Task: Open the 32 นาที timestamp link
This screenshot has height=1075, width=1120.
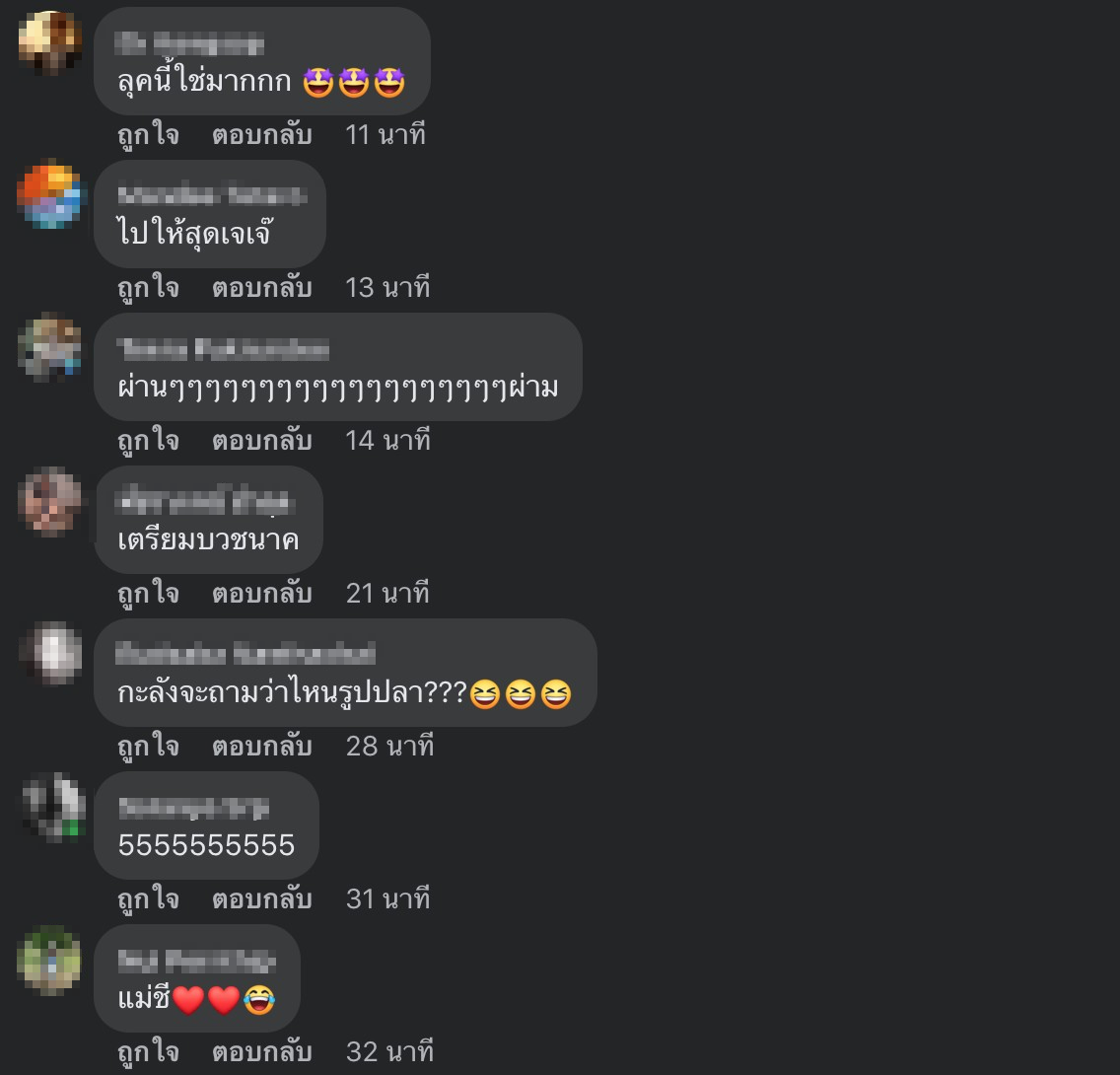Action: pos(390,1051)
